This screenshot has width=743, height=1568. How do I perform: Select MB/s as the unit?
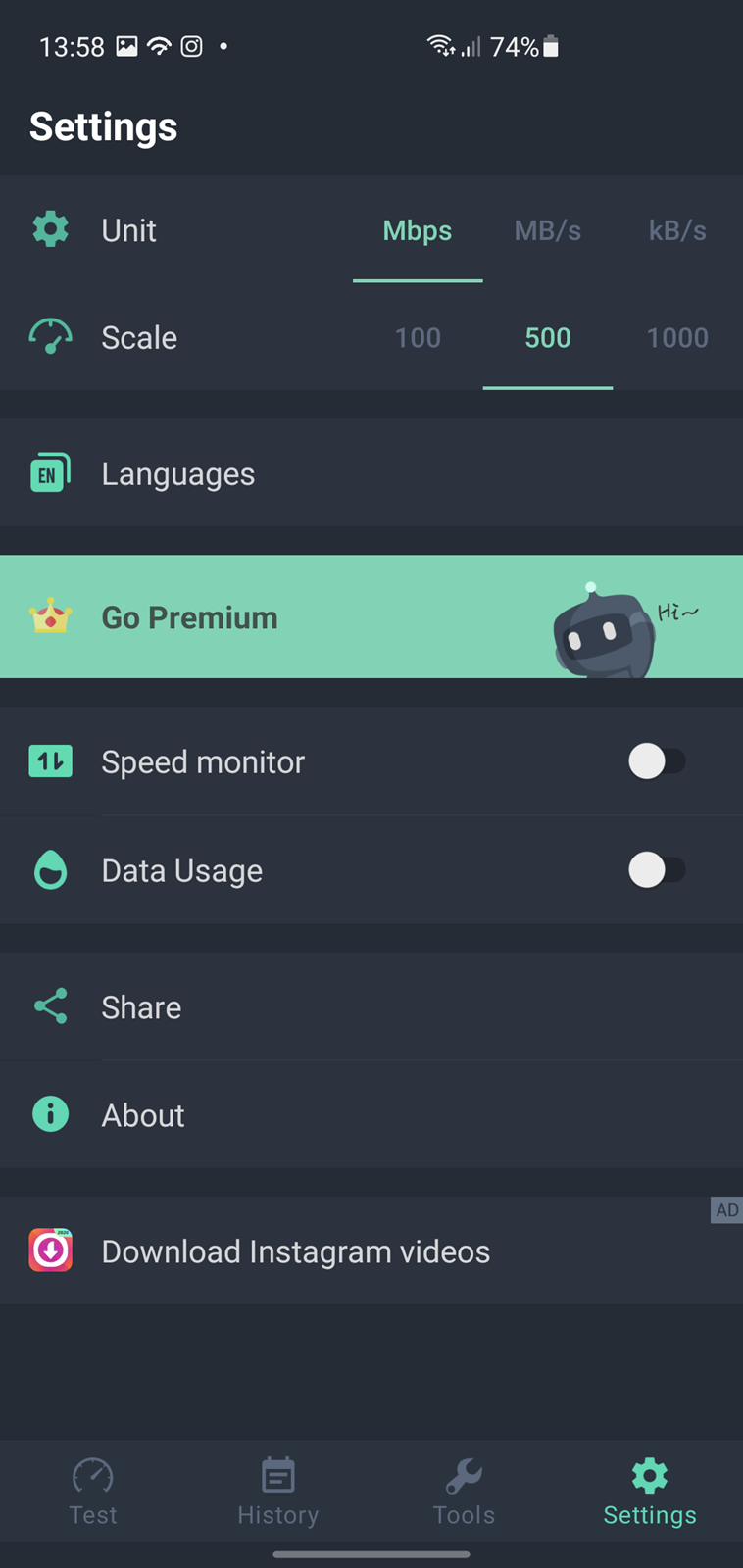click(x=548, y=230)
